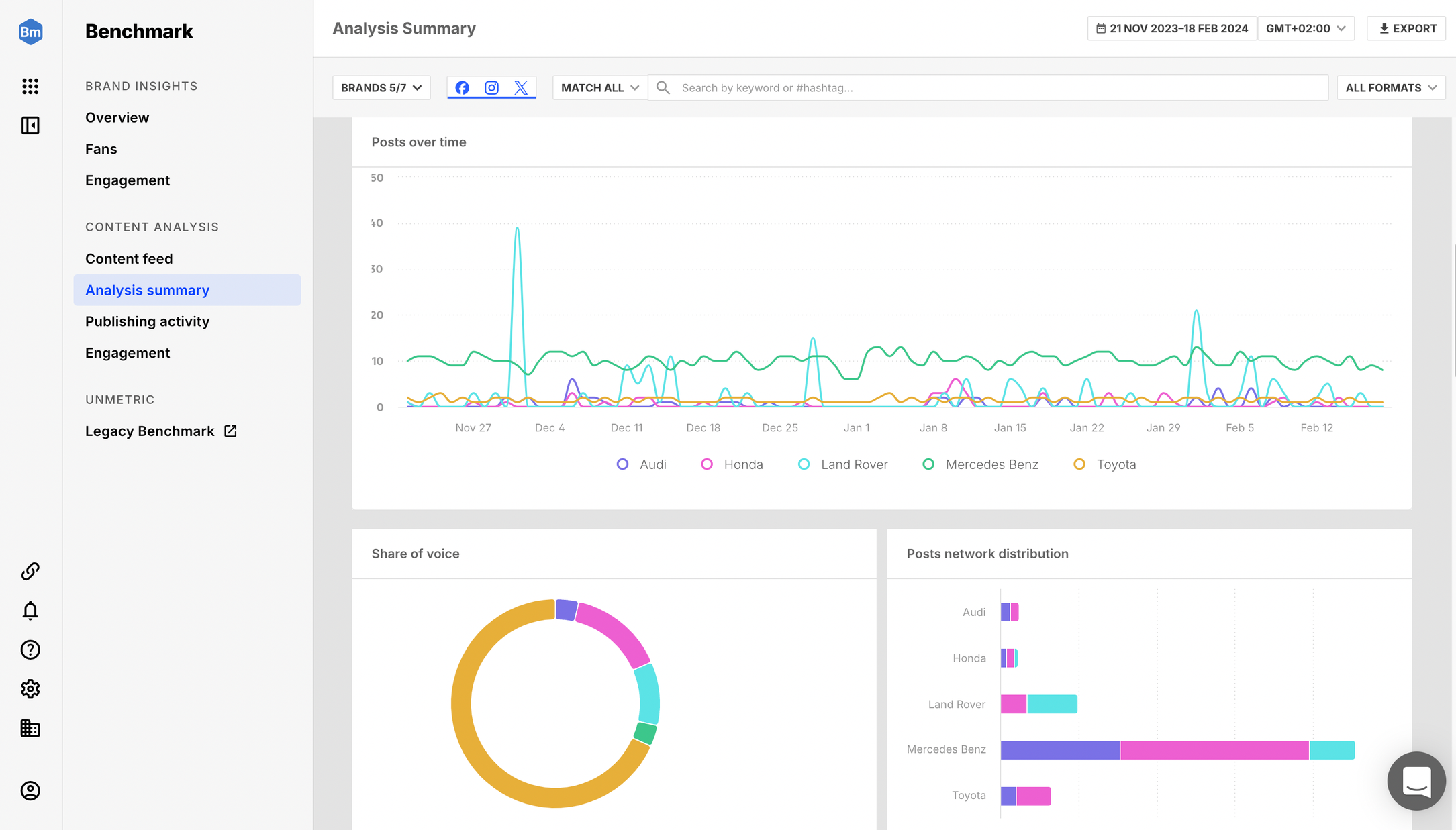Image resolution: width=1456 pixels, height=830 pixels.
Task: Click the pink Honda donut segment
Action: tap(618, 631)
